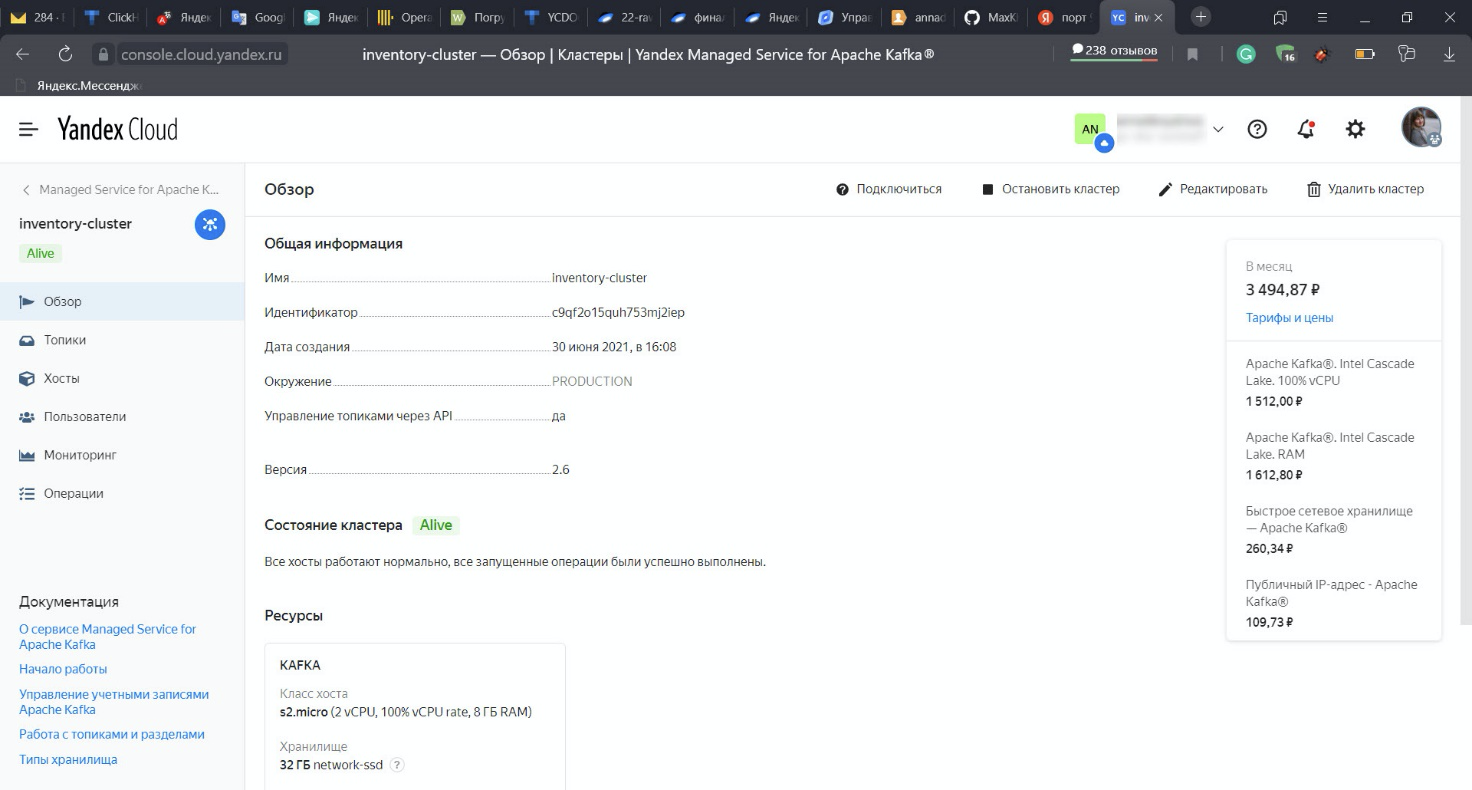
Task: Open Работа с топиками и разделами link
Action: tap(112, 734)
